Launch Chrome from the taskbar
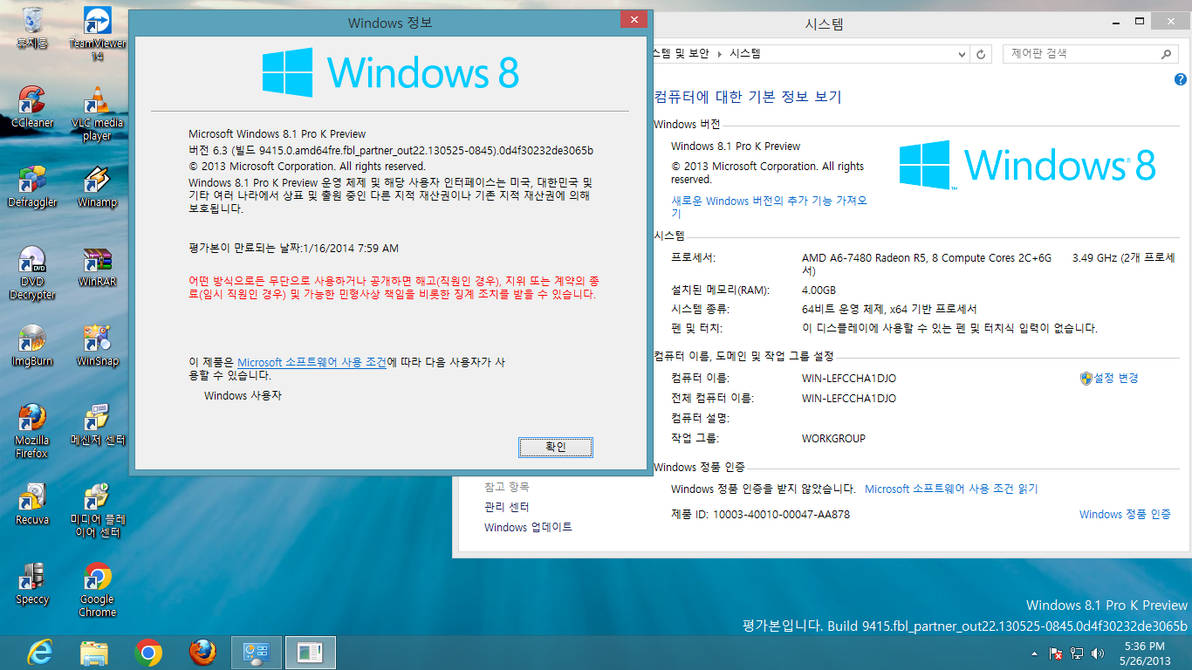The height and width of the screenshot is (670, 1192). click(x=149, y=653)
